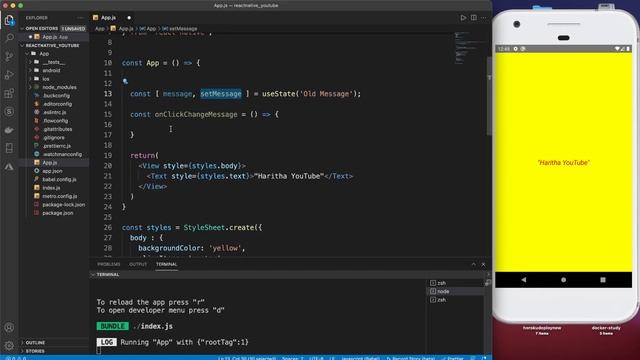Screen dimensions: 640x360
Task: Open the Azure view in activity bar
Action: pos(9,167)
